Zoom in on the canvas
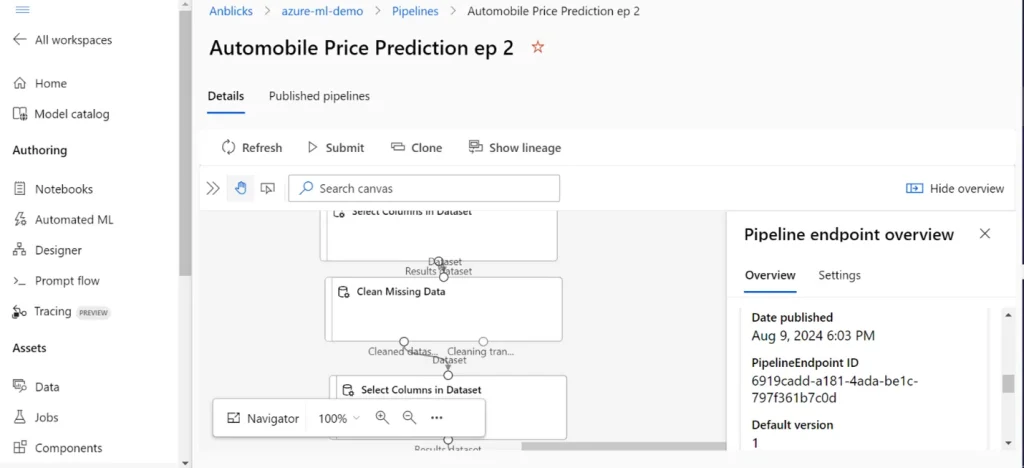The image size is (1024, 468). point(382,418)
